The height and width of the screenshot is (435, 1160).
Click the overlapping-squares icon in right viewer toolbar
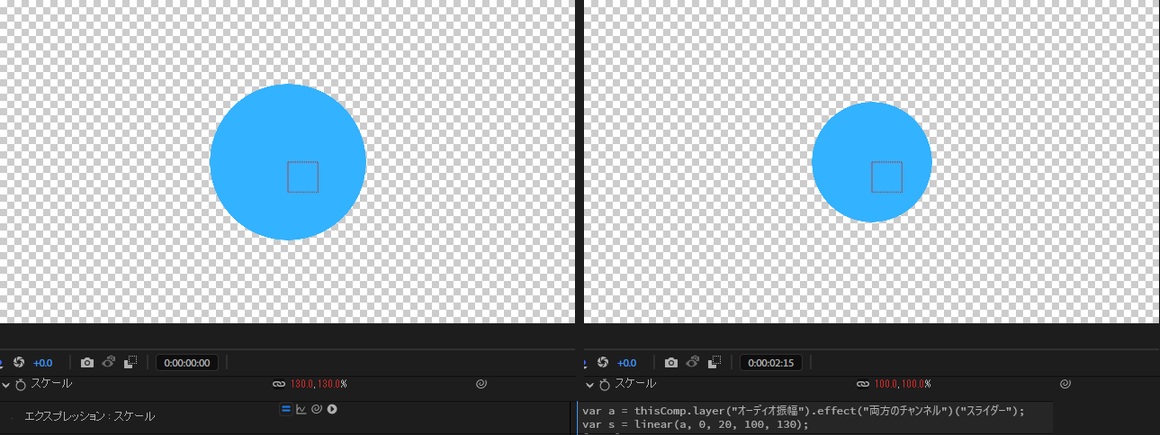click(715, 362)
